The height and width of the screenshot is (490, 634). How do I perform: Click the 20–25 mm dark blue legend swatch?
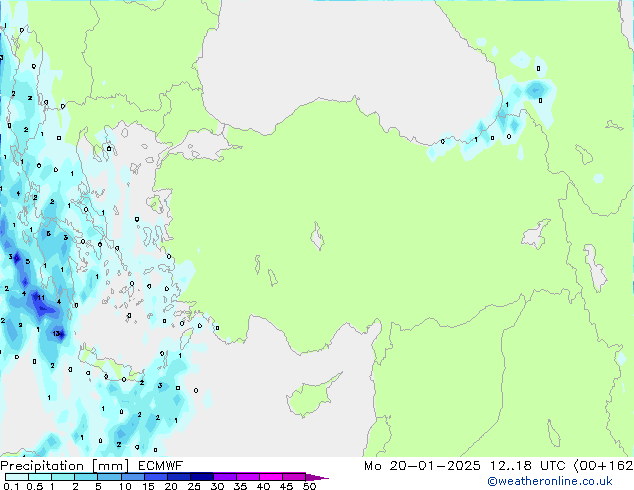coord(179,477)
